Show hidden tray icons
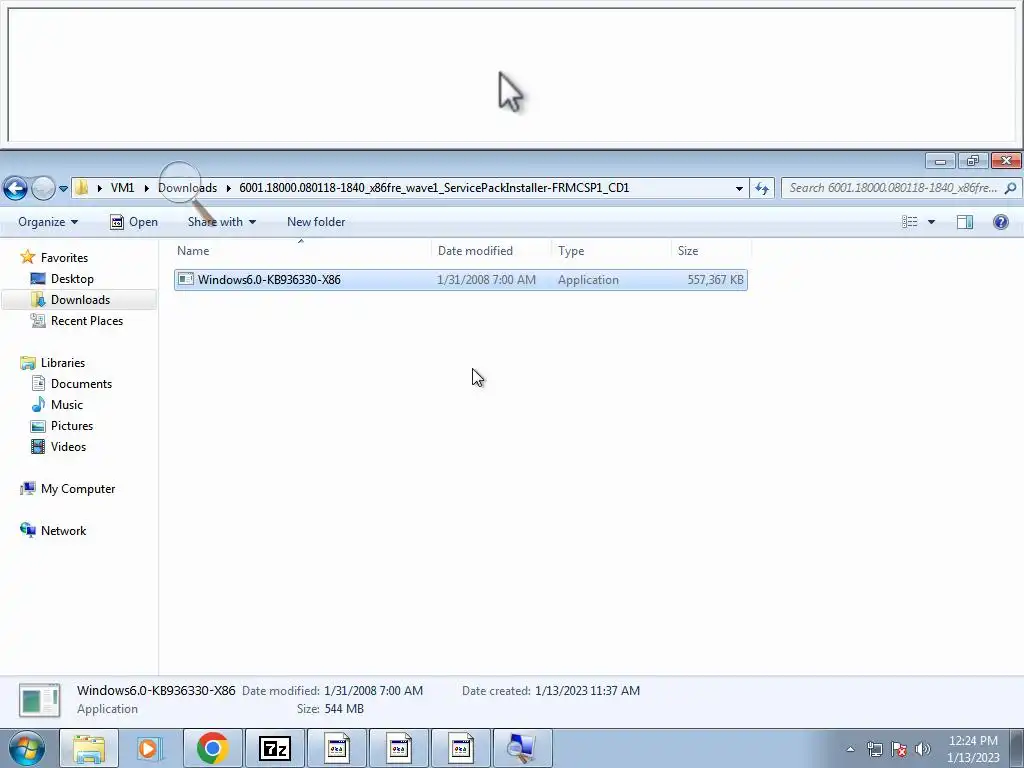Viewport: 1024px width, 768px height. [x=850, y=749]
